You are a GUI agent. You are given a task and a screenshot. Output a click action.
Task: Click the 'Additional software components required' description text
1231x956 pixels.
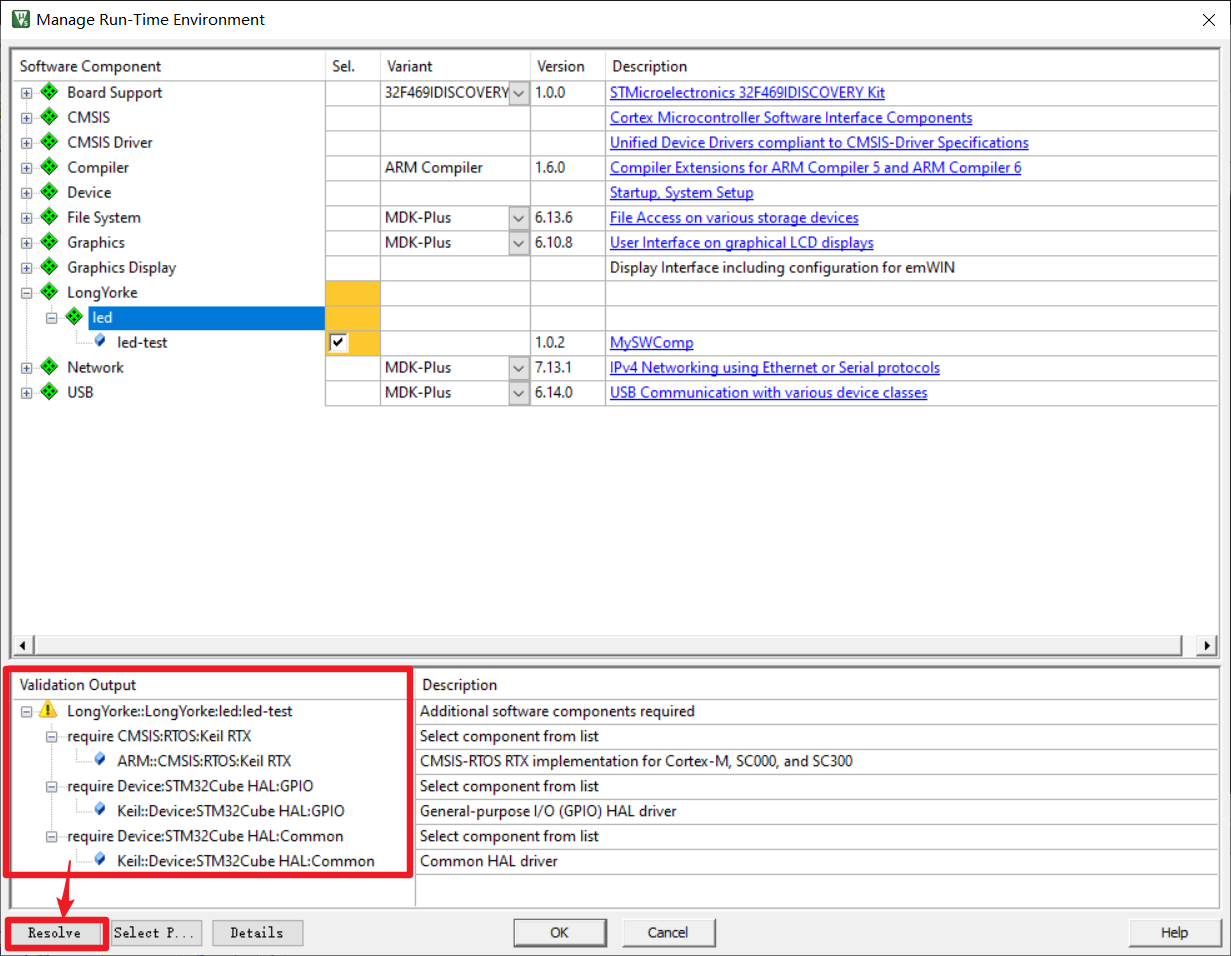(557, 711)
